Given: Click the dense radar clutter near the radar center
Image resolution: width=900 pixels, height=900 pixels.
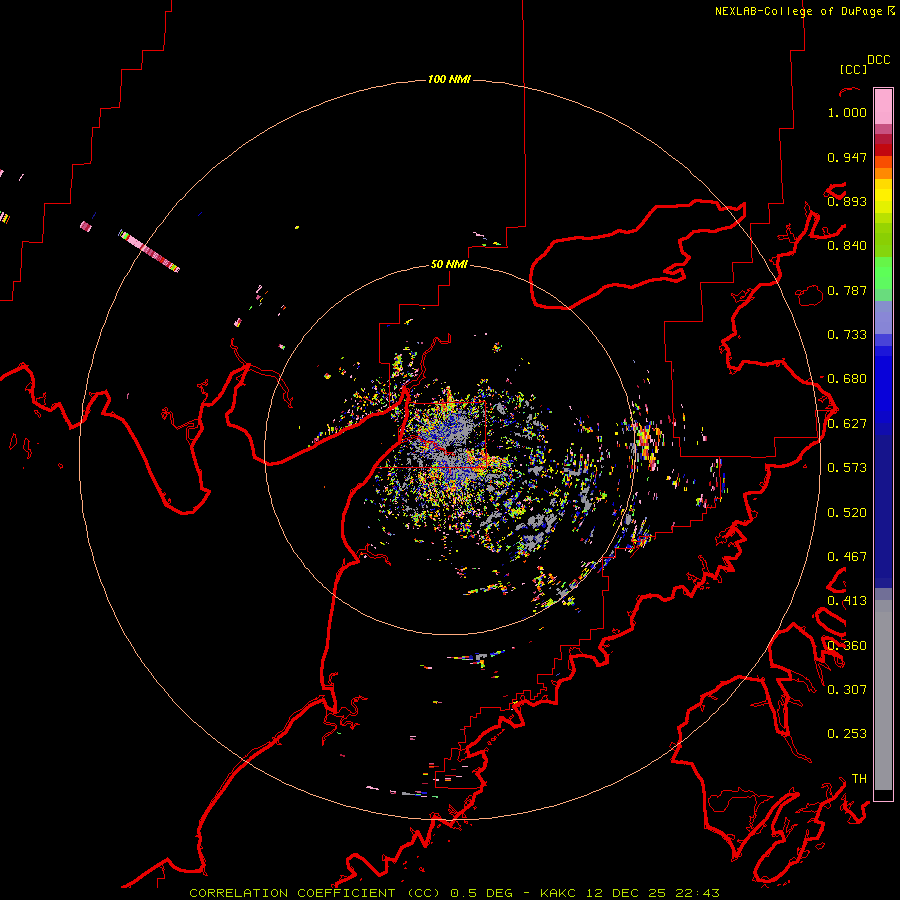Looking at the screenshot, I should [453, 453].
